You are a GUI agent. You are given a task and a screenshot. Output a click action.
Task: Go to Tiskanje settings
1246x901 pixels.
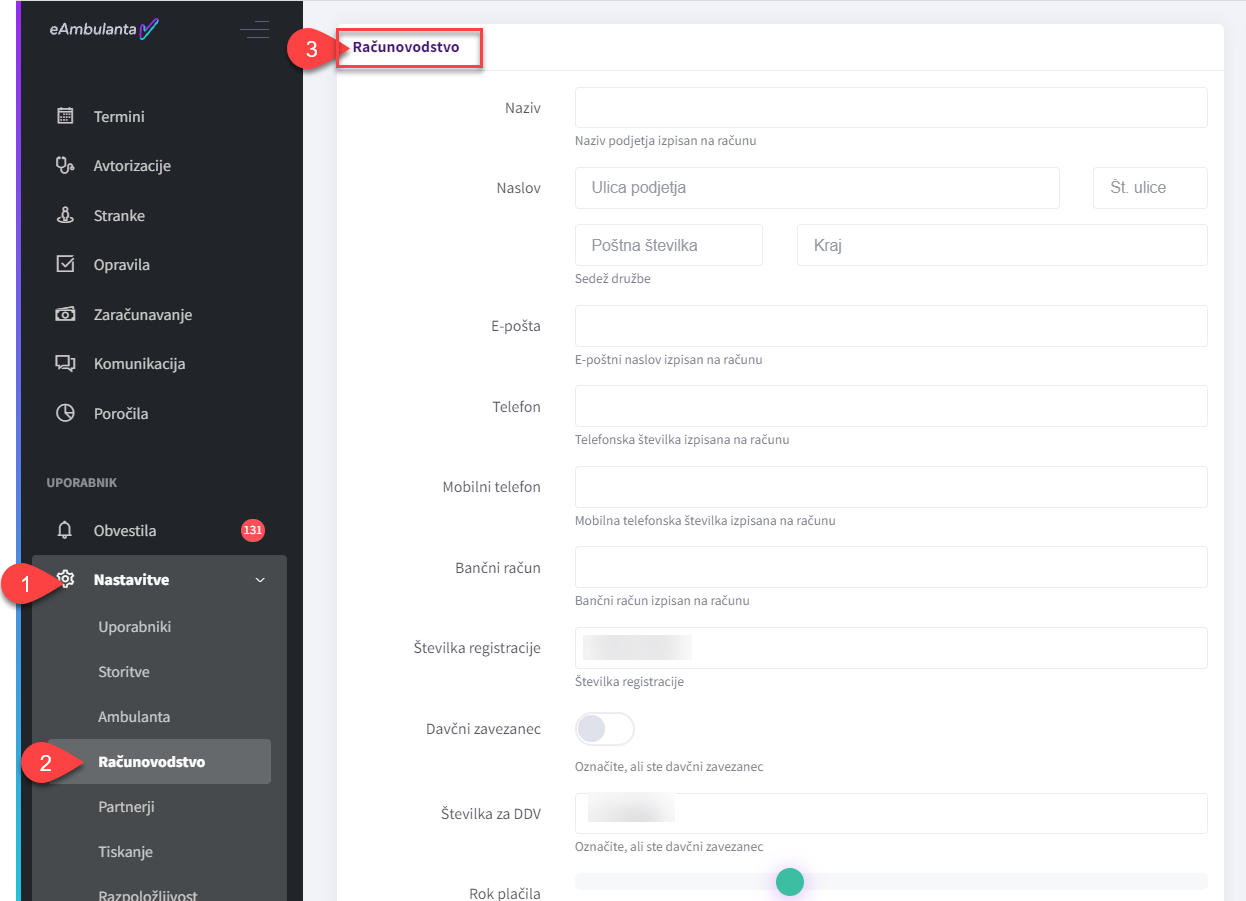pyautogui.click(x=125, y=852)
